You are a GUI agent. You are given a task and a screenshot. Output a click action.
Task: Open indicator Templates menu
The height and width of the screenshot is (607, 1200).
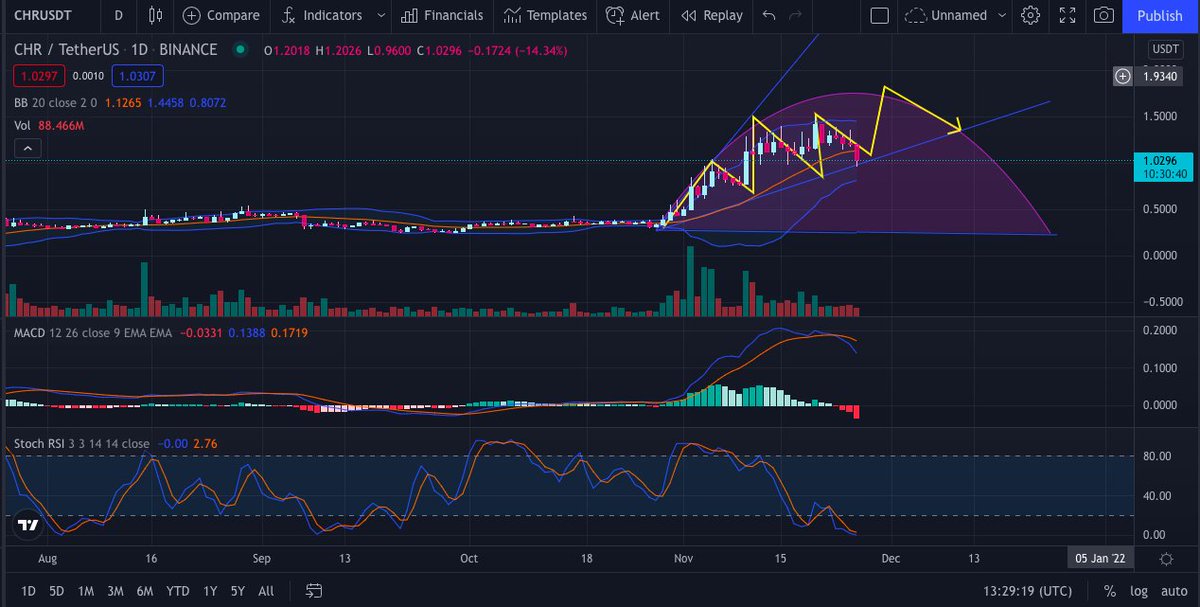tap(545, 15)
